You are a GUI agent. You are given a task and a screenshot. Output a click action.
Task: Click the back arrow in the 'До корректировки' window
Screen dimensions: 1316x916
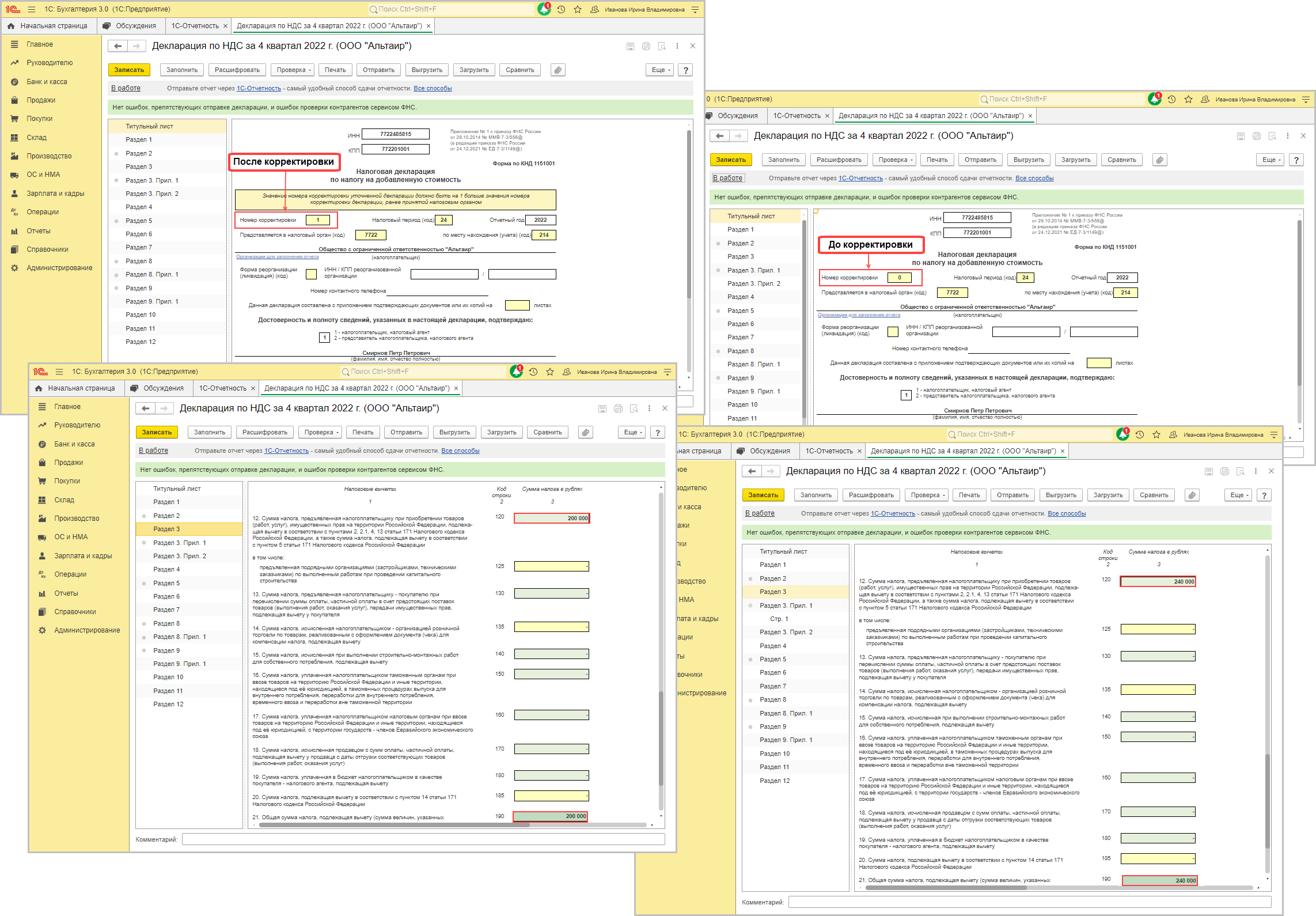click(720, 136)
